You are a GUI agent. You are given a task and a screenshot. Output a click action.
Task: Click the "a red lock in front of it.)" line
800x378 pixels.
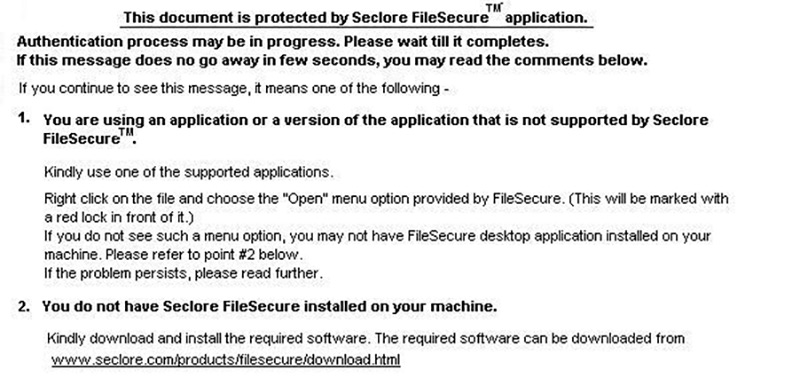(119, 217)
